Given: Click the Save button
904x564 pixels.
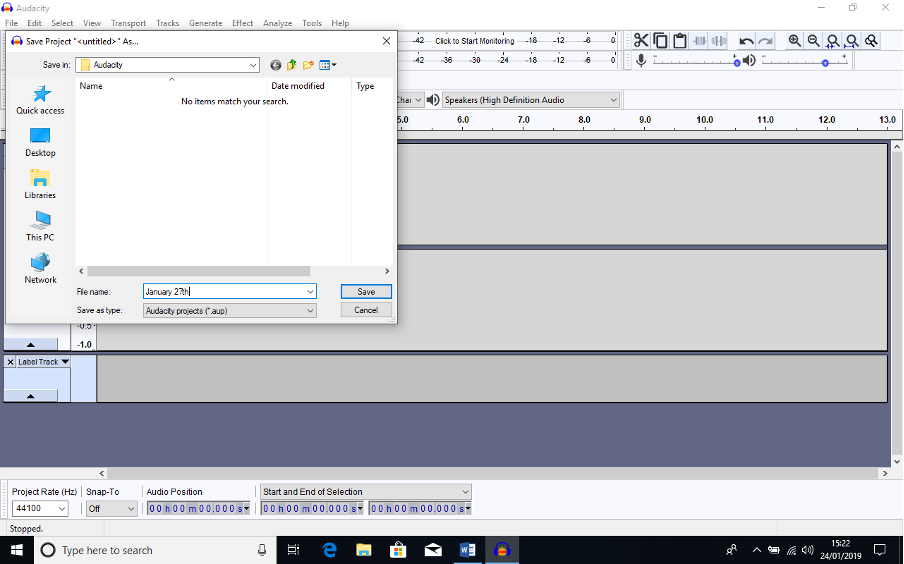Looking at the screenshot, I should point(366,292).
